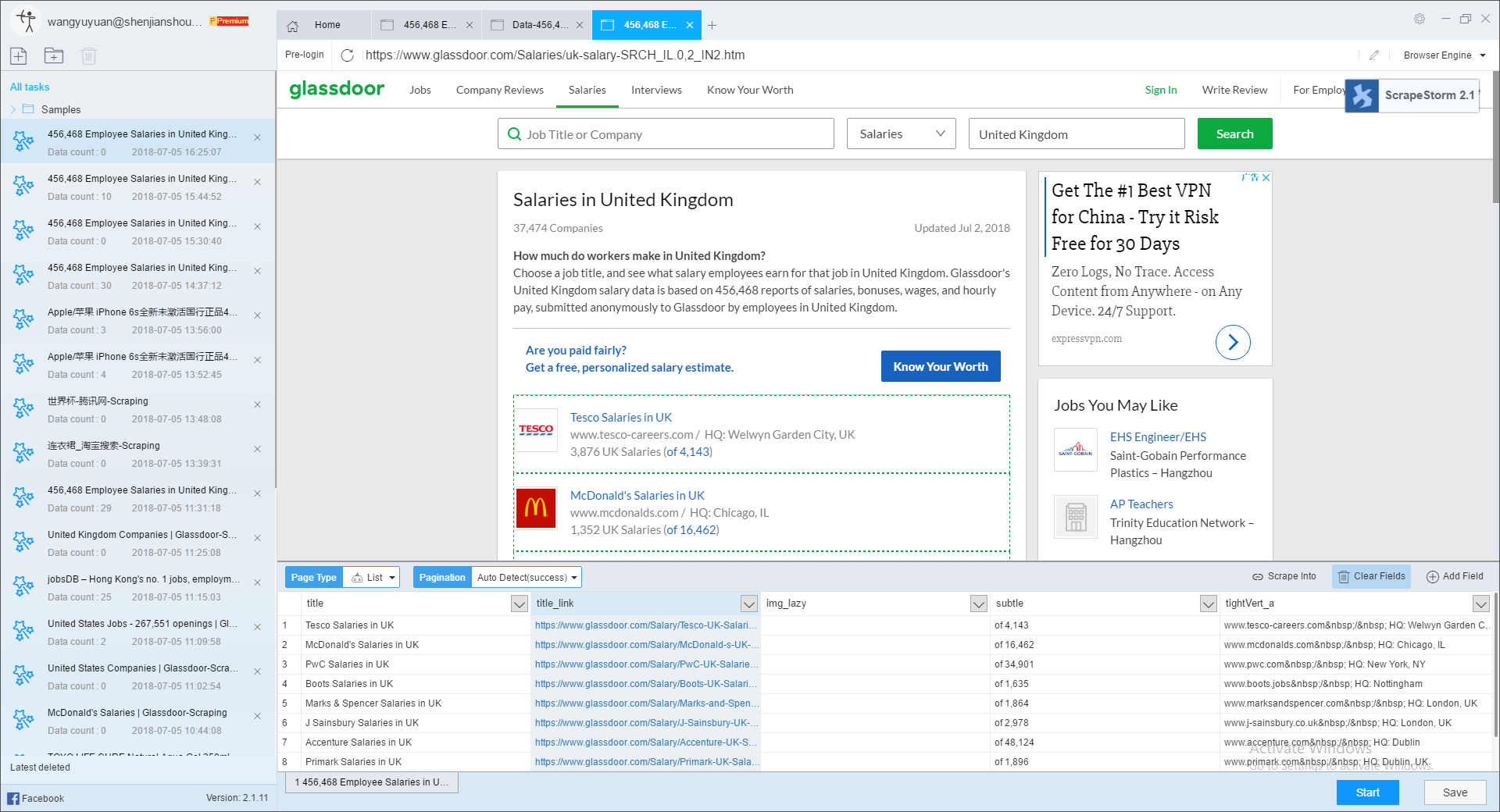
Task: Open the title column dropdown
Action: (x=519, y=604)
